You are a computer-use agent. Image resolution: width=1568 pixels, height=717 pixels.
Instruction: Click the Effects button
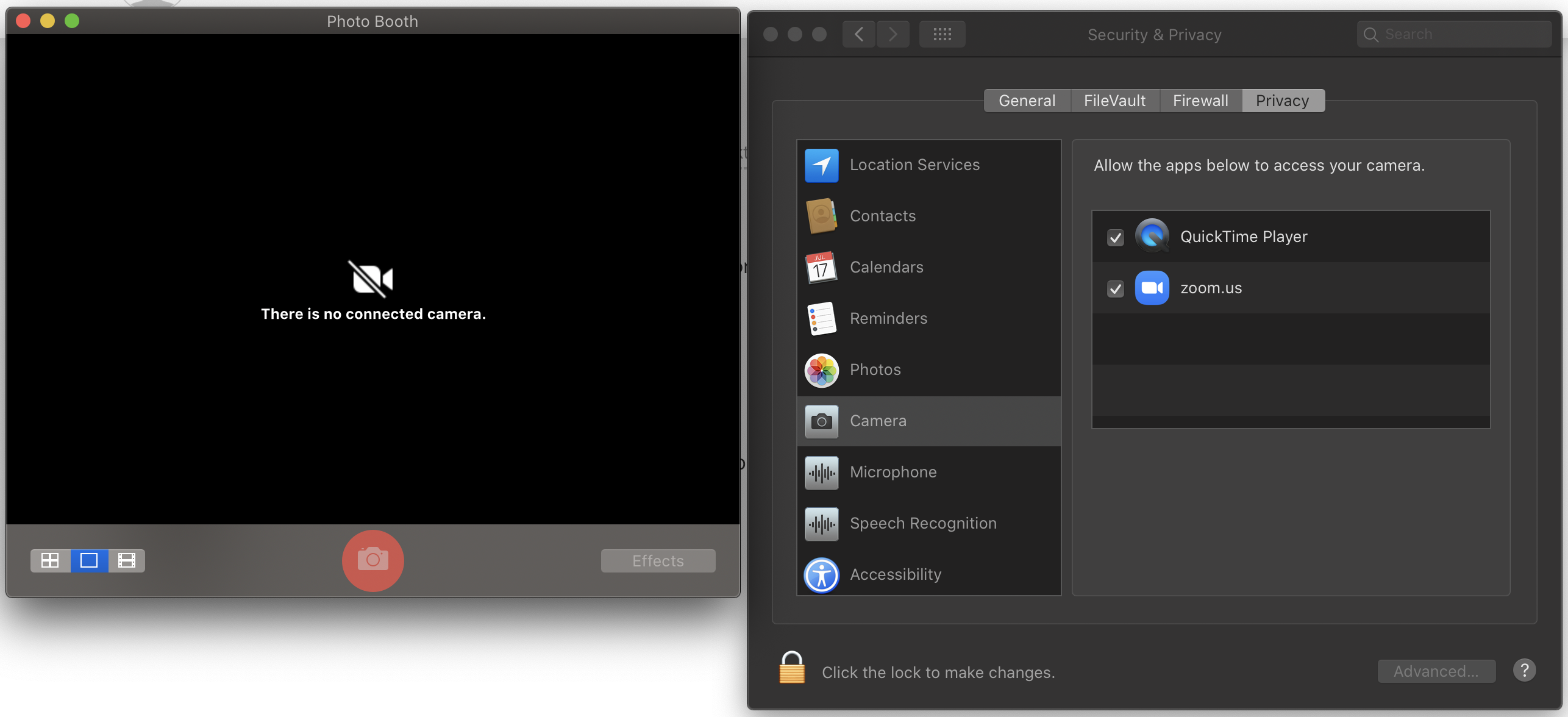tap(658, 560)
